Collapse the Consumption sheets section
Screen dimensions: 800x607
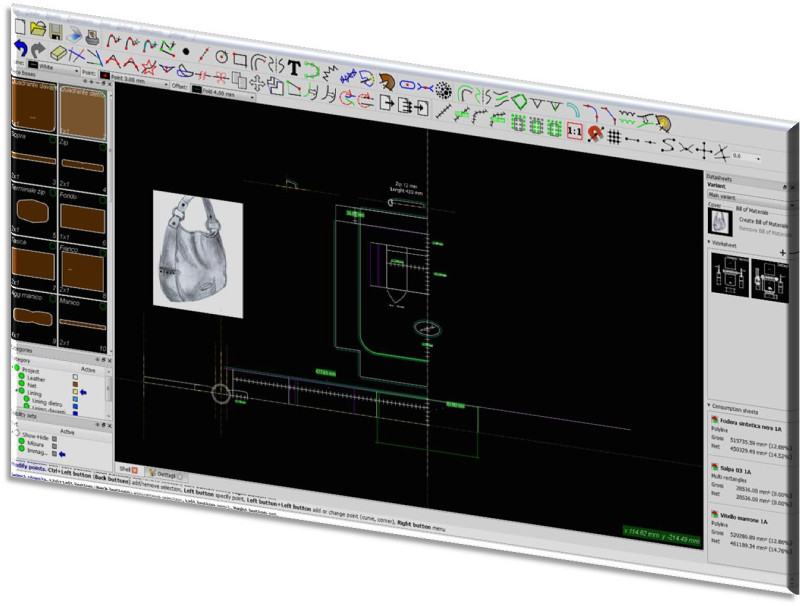point(709,406)
